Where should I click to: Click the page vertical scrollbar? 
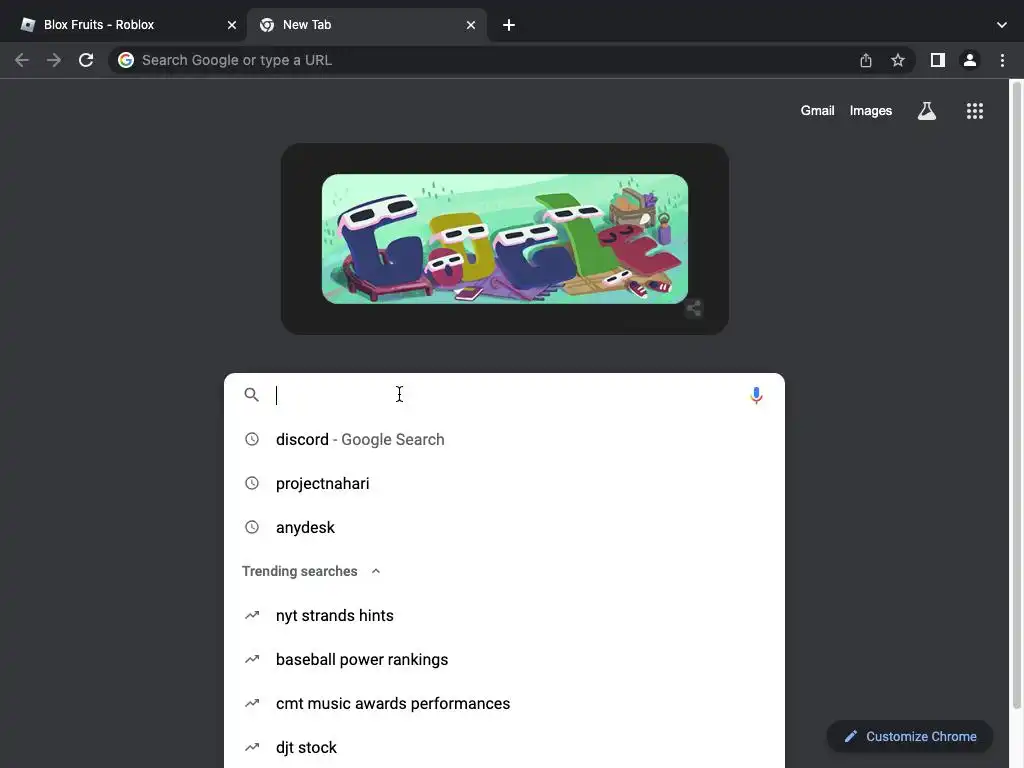coord(1016,394)
